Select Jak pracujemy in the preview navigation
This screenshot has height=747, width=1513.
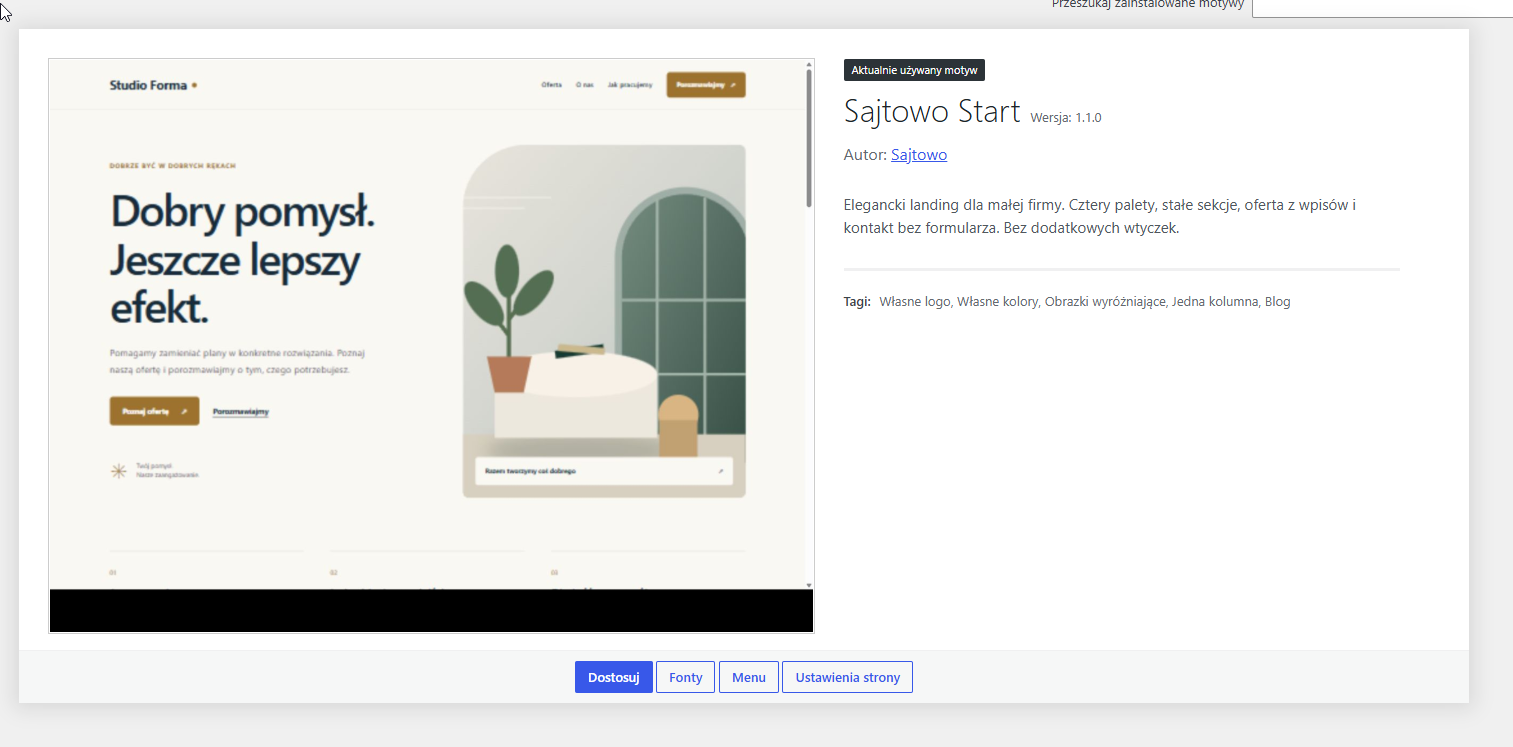[x=630, y=85]
